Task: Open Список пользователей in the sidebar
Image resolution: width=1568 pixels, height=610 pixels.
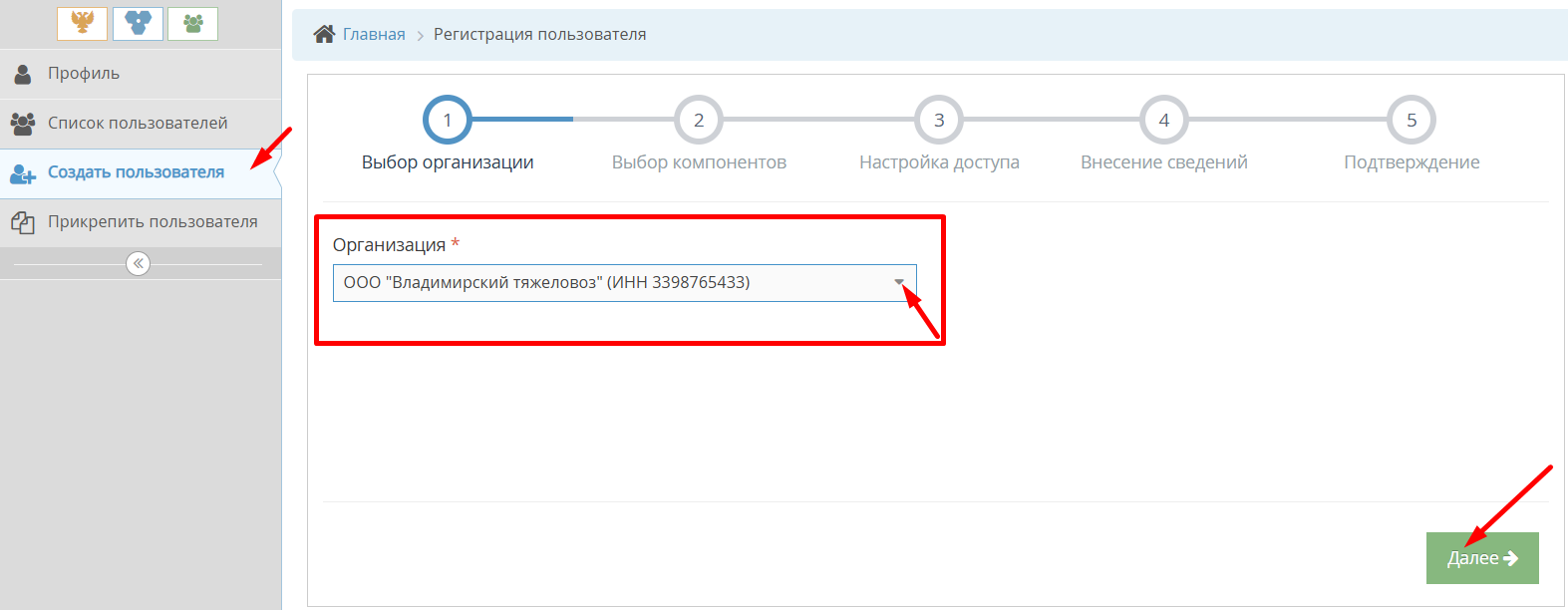Action: click(138, 124)
